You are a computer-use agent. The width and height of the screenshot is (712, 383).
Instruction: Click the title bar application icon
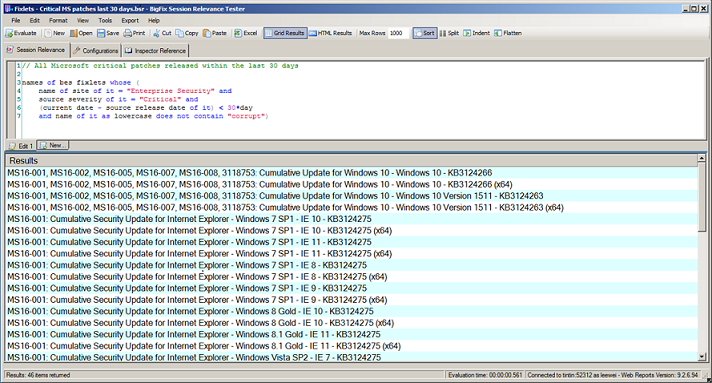tap(8, 9)
